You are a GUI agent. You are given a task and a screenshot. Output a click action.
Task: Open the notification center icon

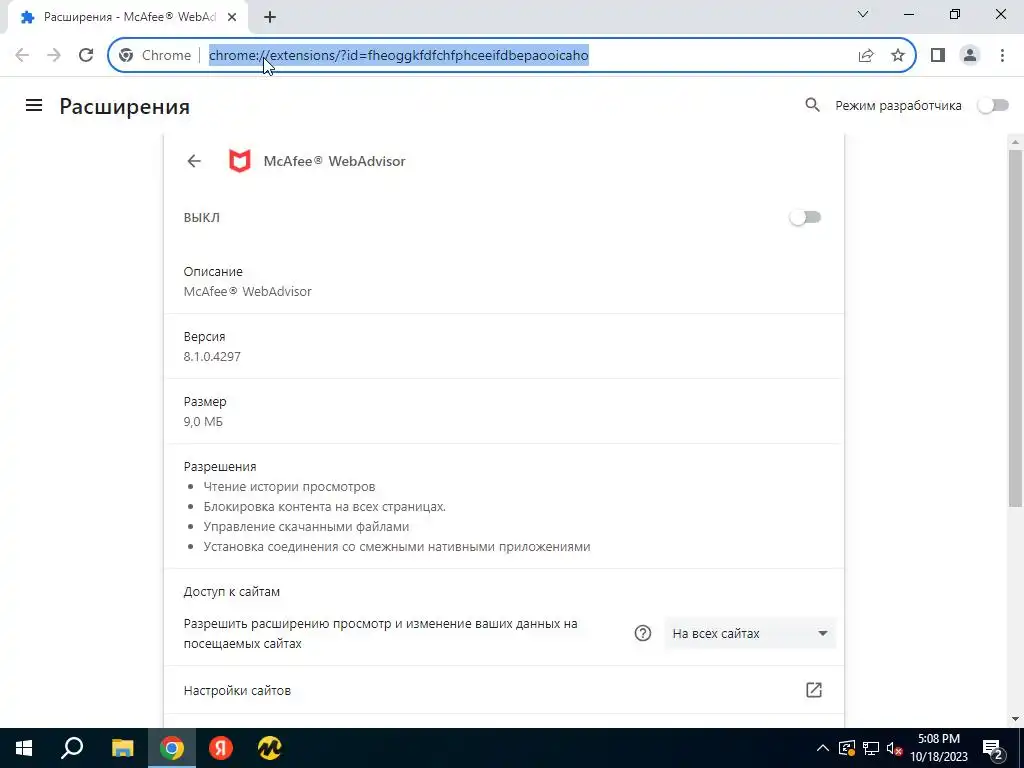pyautogui.click(x=992, y=748)
